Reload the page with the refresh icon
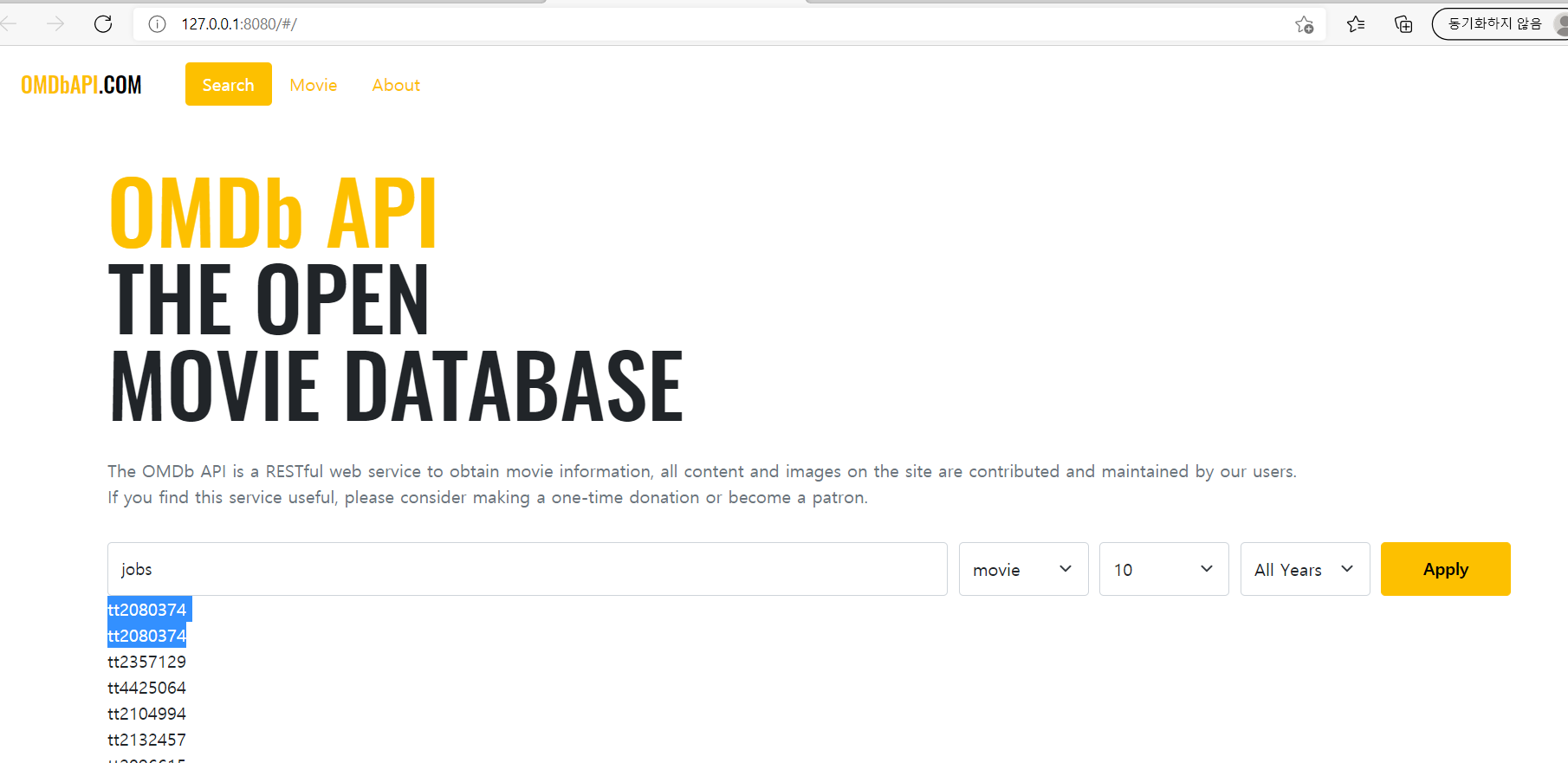 tap(103, 24)
